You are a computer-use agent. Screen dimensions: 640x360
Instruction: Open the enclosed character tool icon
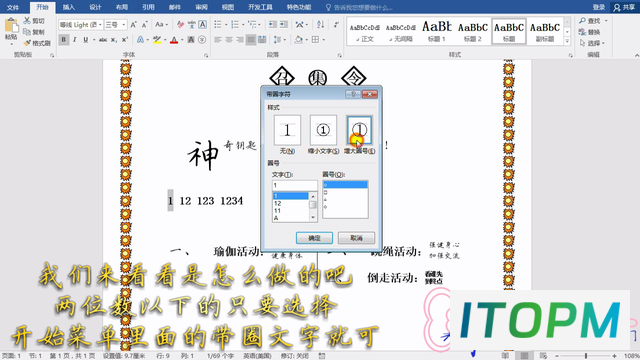(202, 40)
